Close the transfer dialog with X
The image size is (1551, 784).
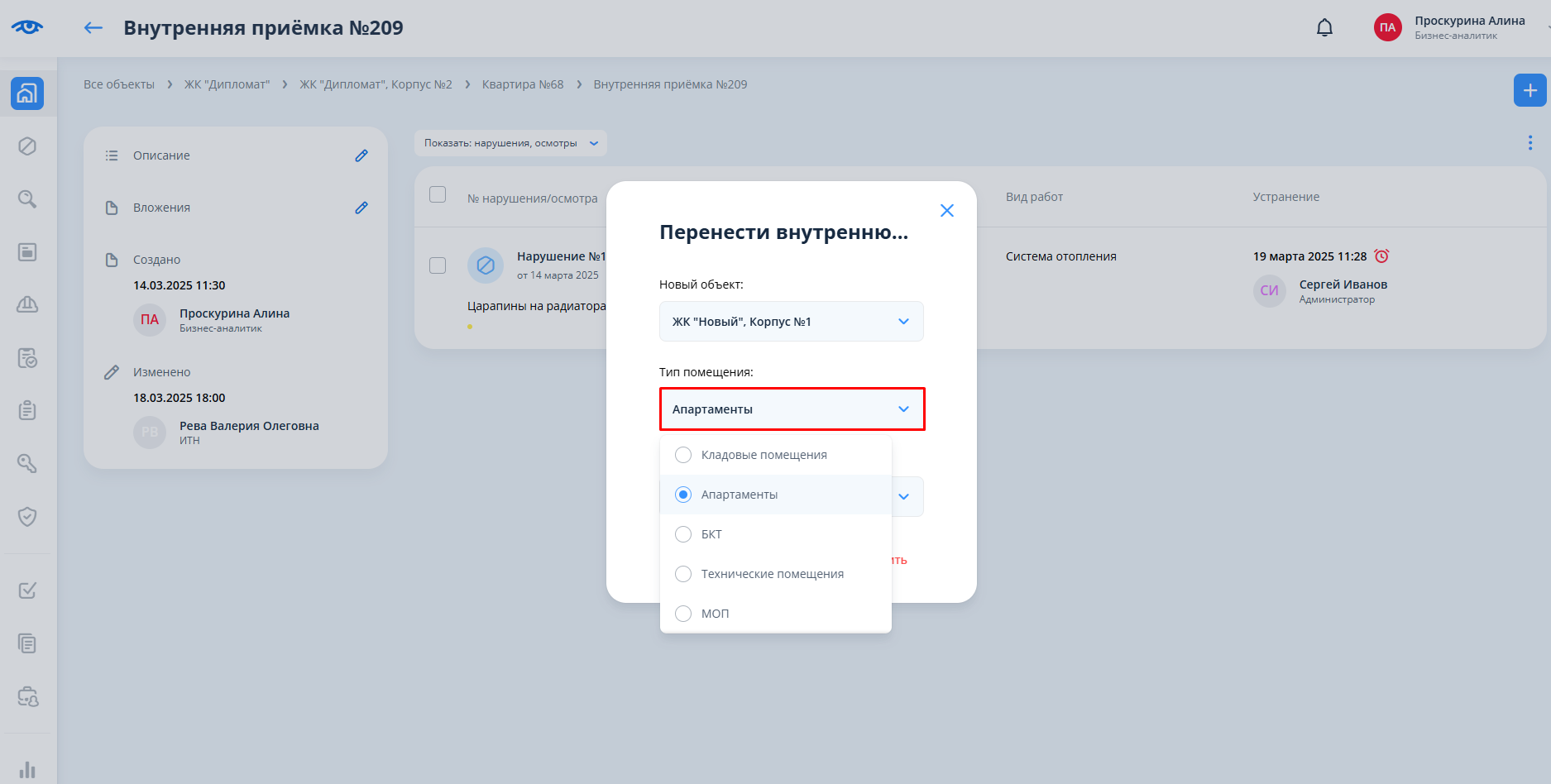click(947, 211)
